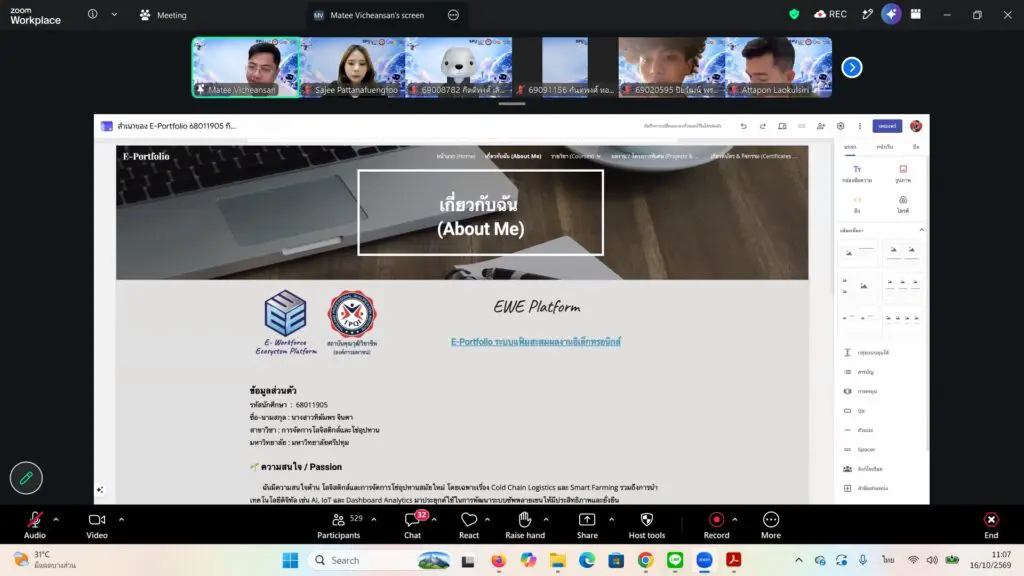
Task: Open meeting information icon
Action: click(93, 14)
